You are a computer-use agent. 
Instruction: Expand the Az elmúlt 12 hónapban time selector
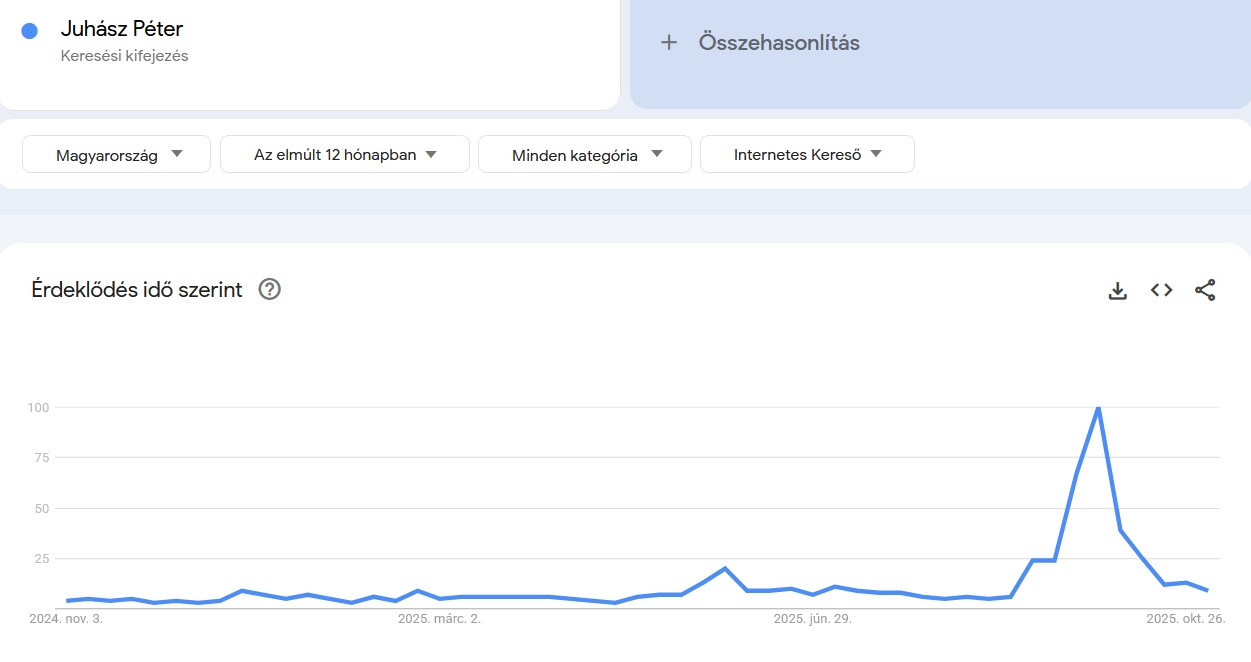point(344,154)
